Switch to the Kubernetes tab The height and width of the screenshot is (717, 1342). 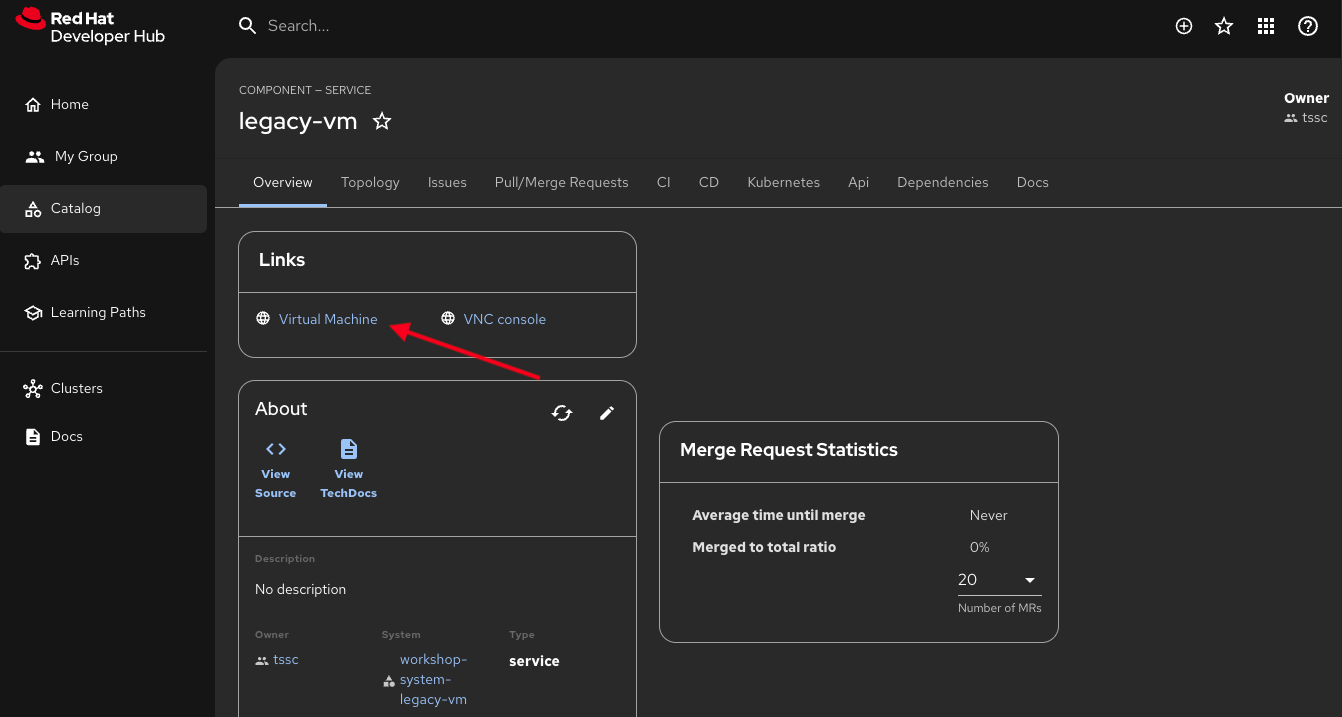[x=783, y=182]
